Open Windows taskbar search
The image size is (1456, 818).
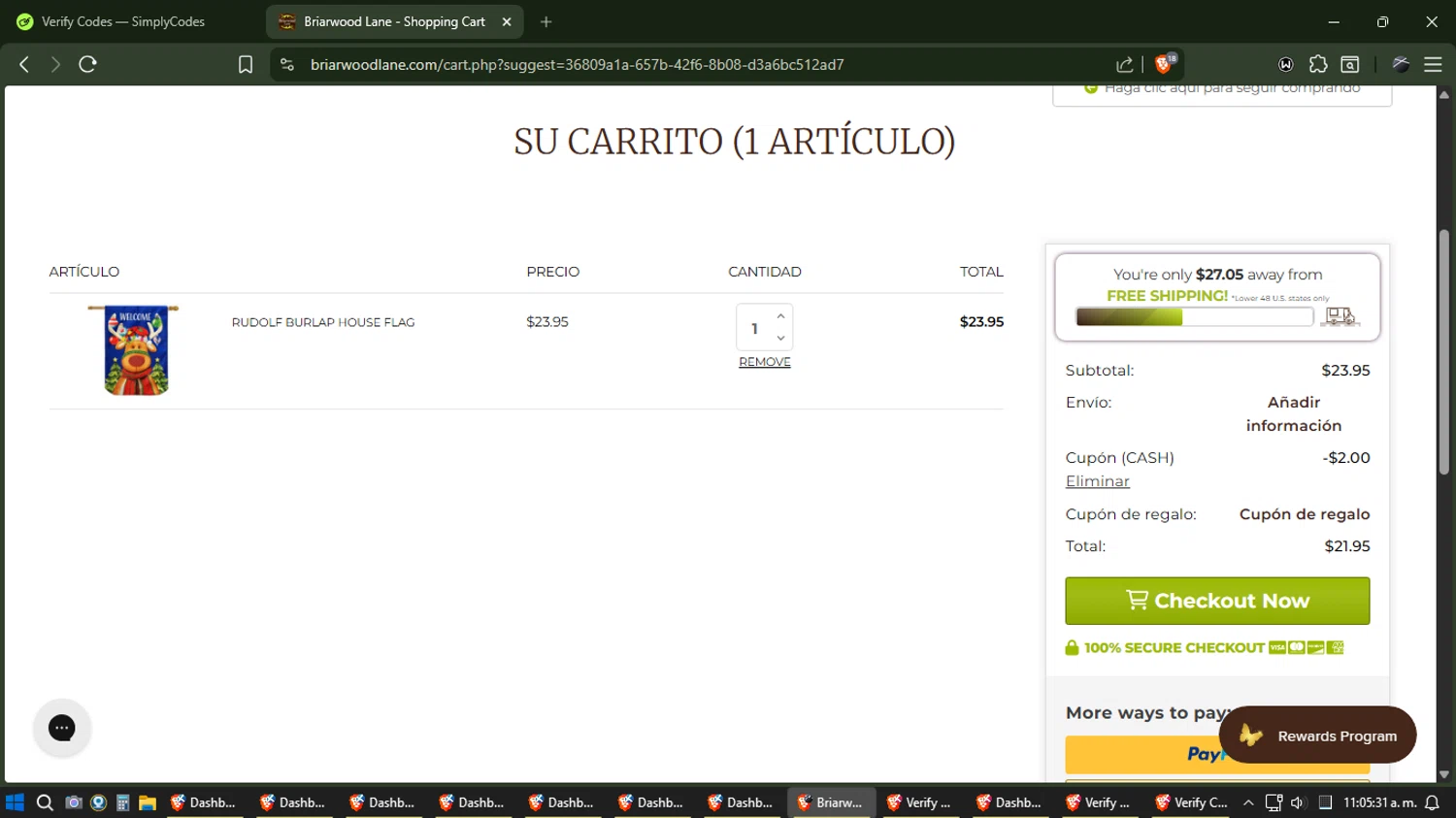click(x=45, y=802)
